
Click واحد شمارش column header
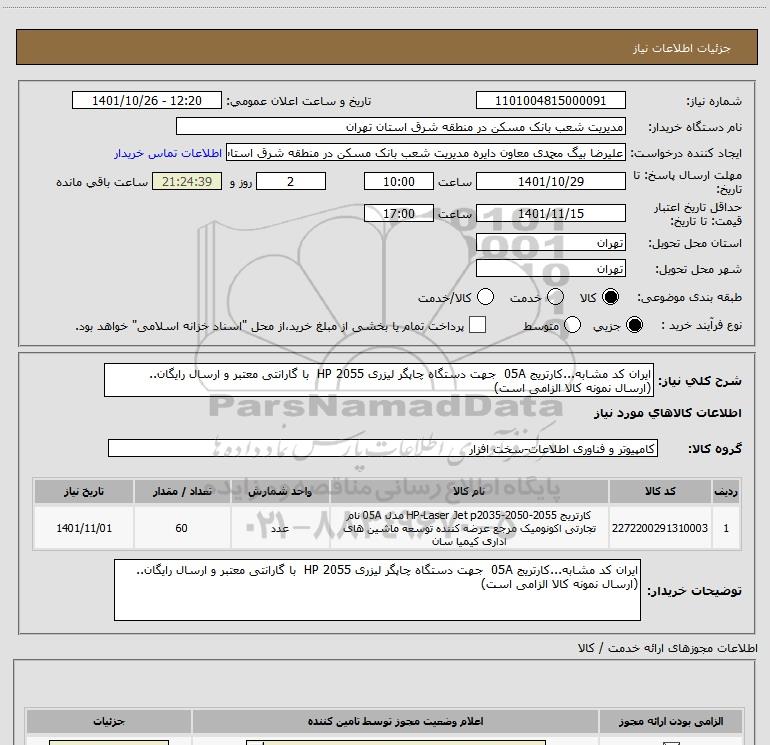[x=280, y=491]
